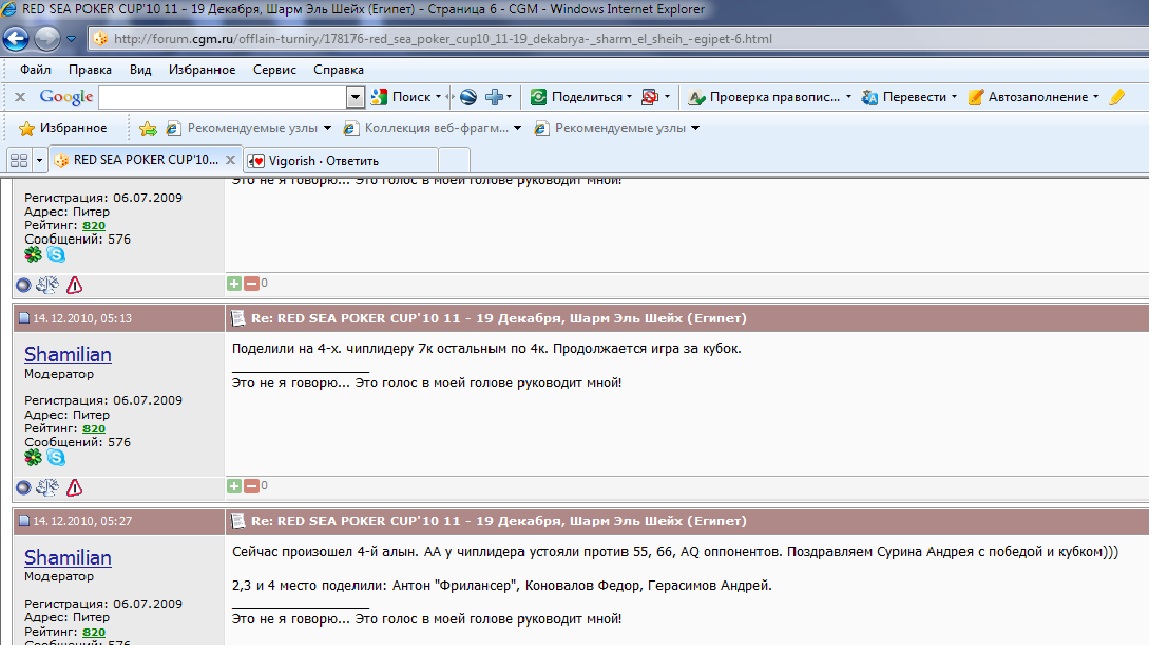Open Shamilian's profile in the 05:27 post
The width and height of the screenshot is (1152, 648).
click(68, 557)
